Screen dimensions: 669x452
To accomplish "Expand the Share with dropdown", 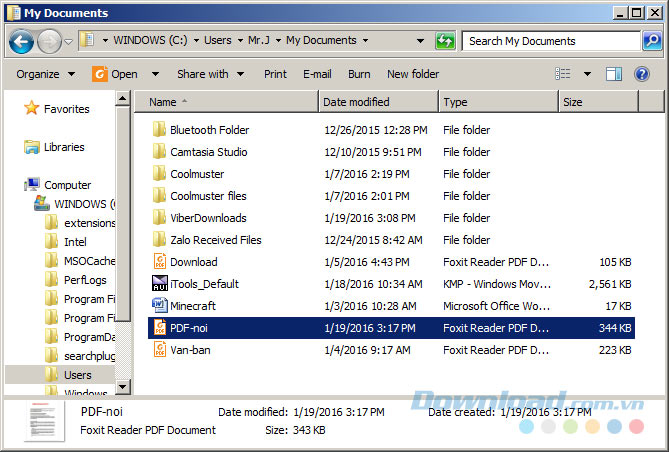I will pos(209,74).
